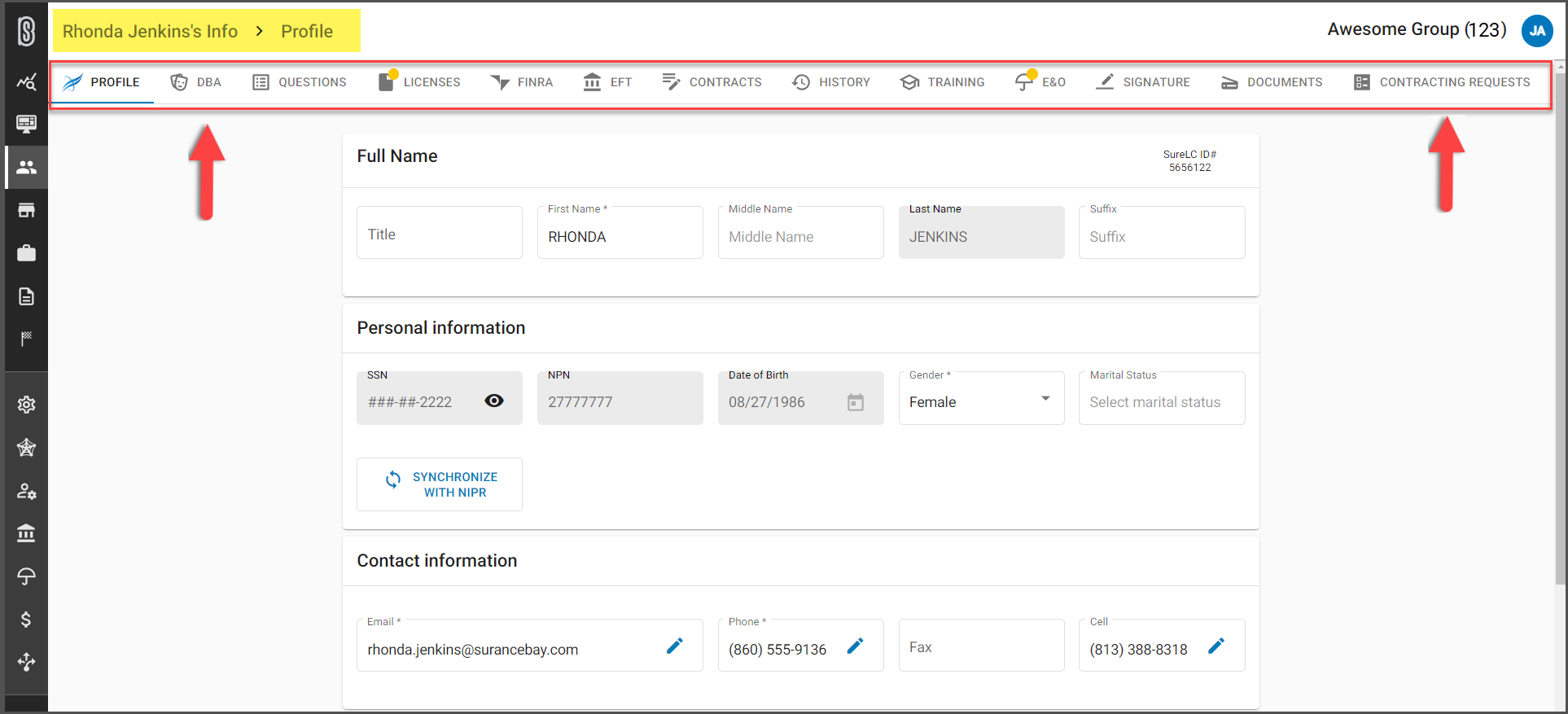
Task: Reveal the SSN with eye icon
Action: point(494,401)
